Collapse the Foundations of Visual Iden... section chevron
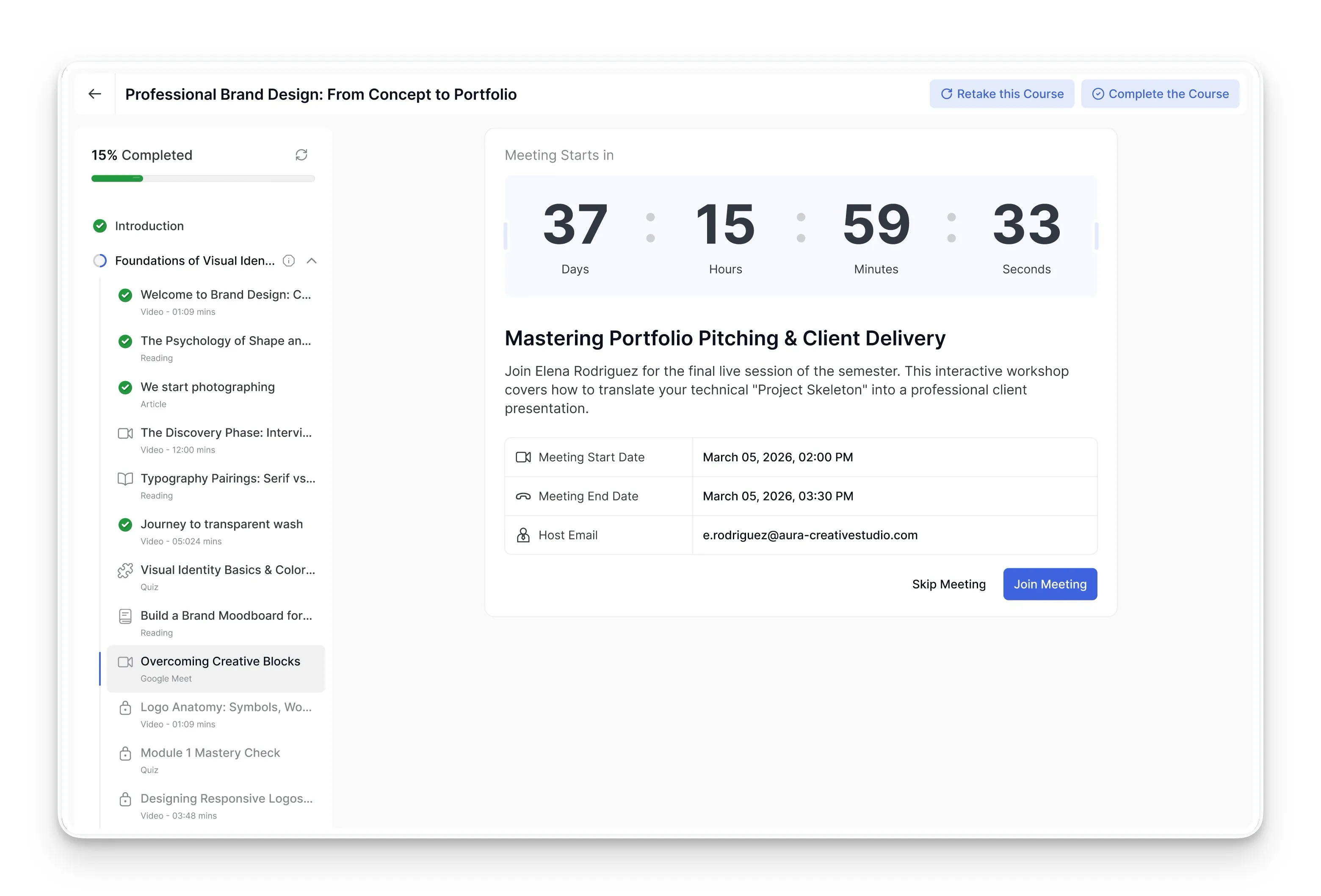This screenshot has width=1321, height=896. tap(312, 260)
